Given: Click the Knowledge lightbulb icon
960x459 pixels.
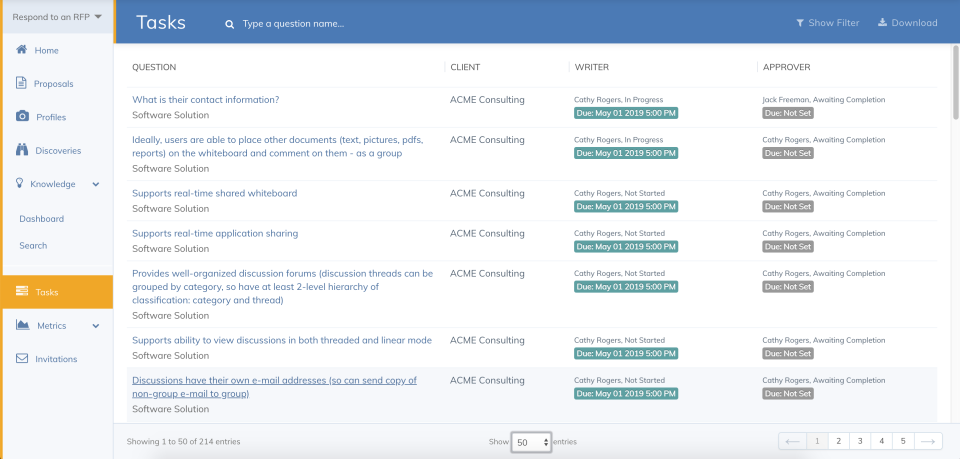Looking at the screenshot, I should click(x=20, y=184).
